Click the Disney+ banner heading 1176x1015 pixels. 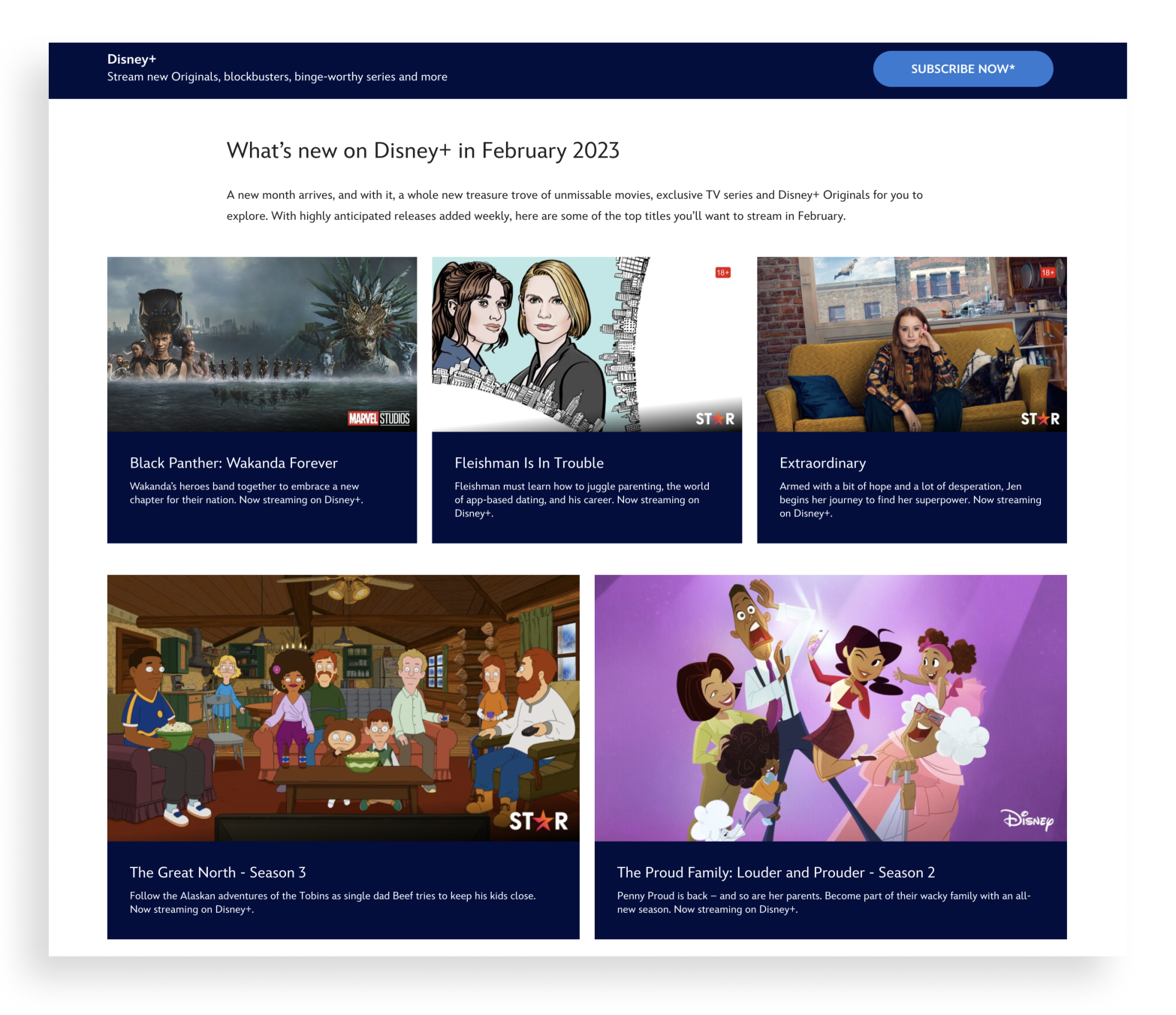[x=131, y=59]
